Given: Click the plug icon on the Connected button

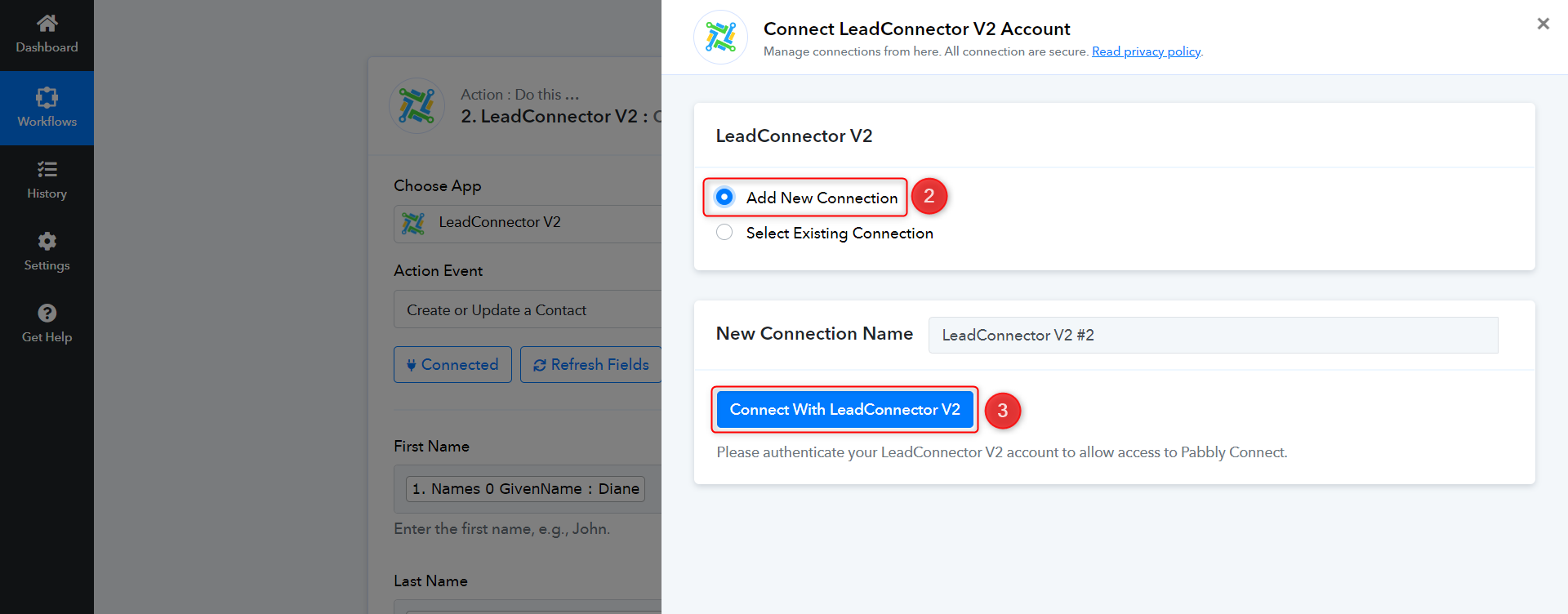Looking at the screenshot, I should (412, 365).
